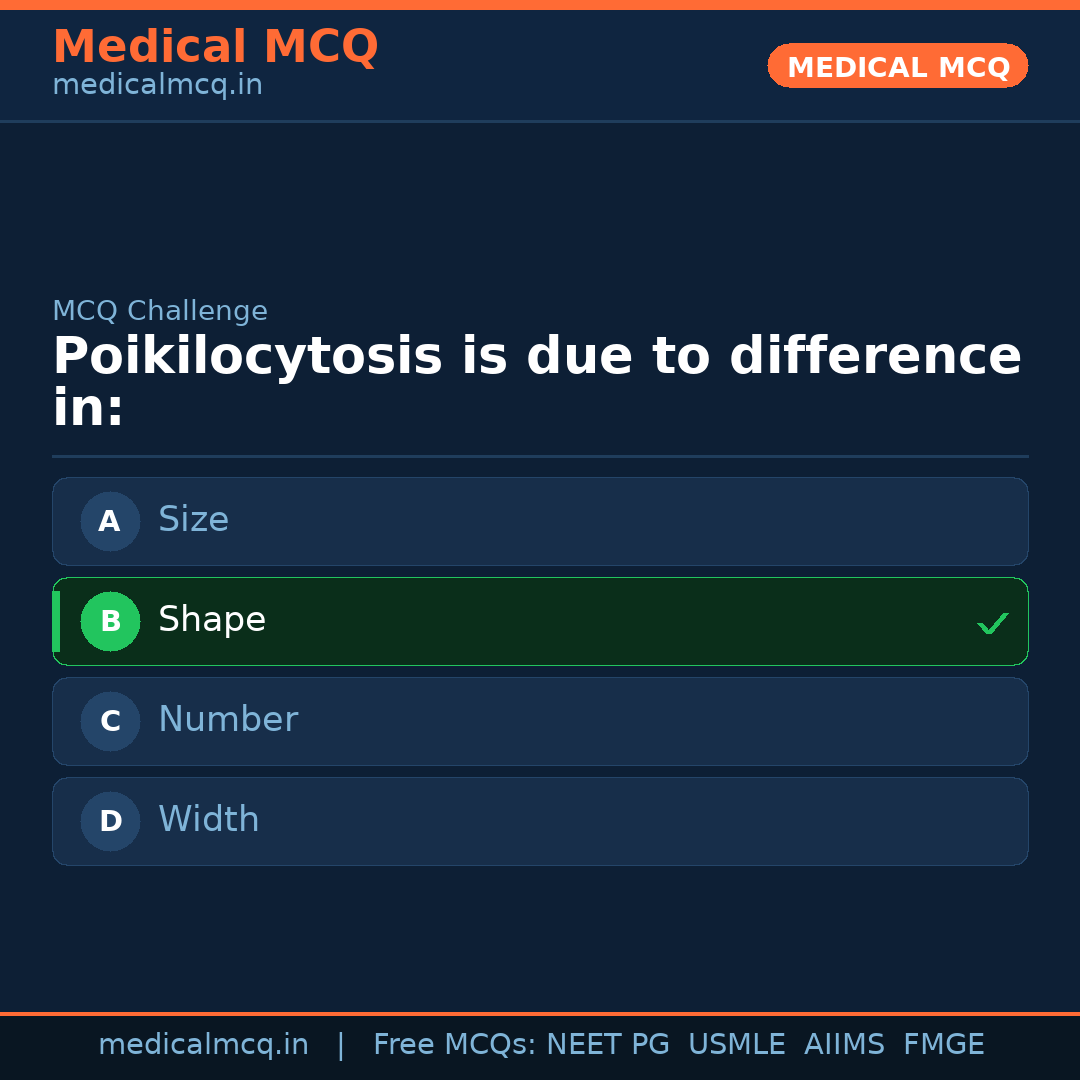Click the "A" circle badge beside Size
The height and width of the screenshot is (1080, 1080).
[x=110, y=521]
